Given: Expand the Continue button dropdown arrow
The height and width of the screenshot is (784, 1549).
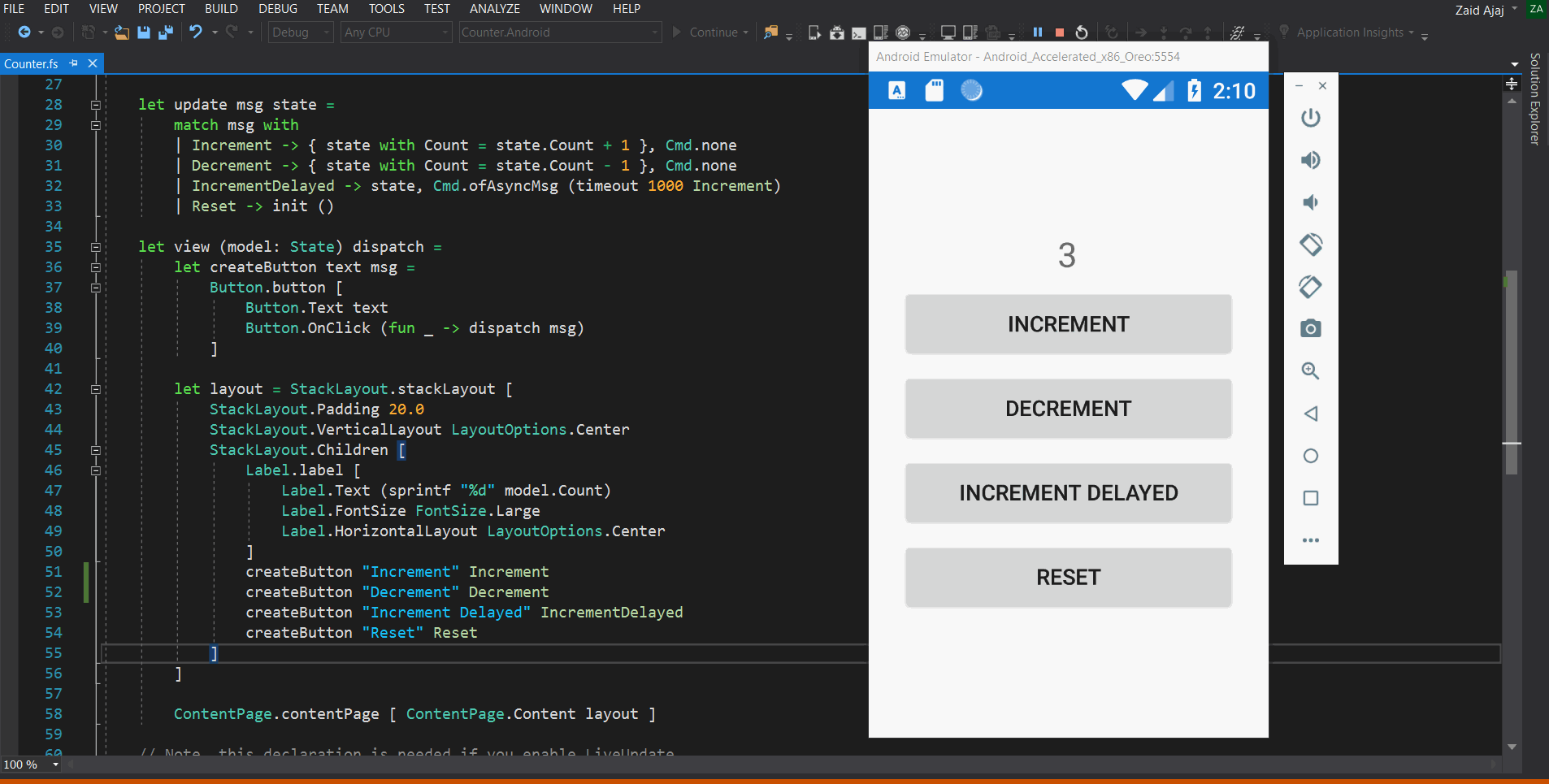Looking at the screenshot, I should [745, 32].
